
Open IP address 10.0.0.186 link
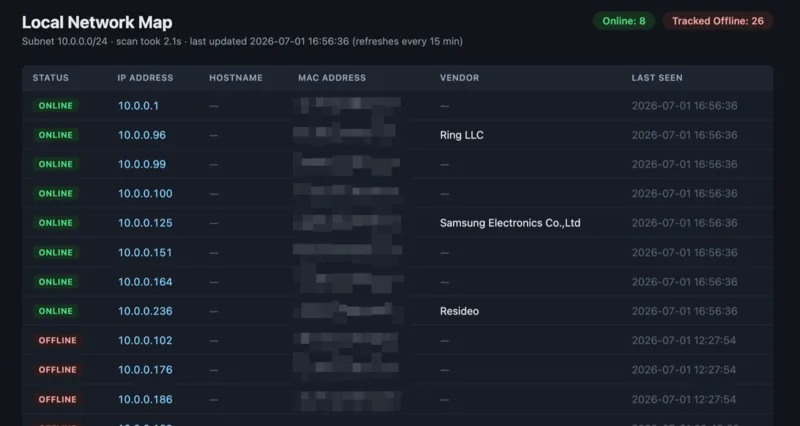[x=145, y=399]
